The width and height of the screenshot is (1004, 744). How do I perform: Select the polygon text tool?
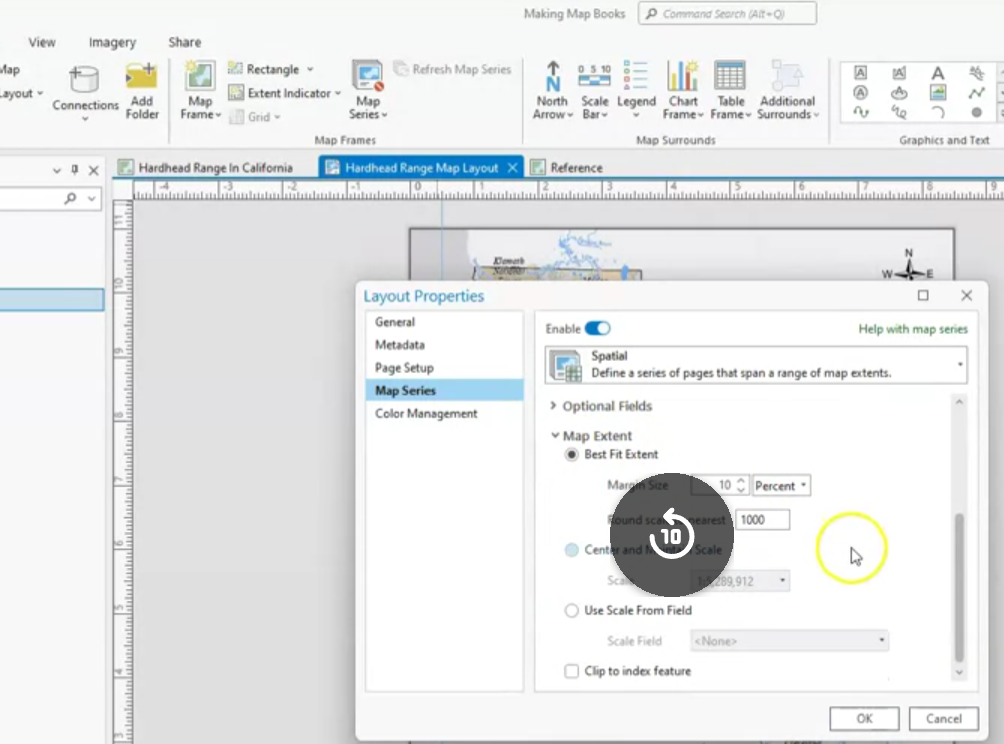pyautogui.click(x=899, y=72)
